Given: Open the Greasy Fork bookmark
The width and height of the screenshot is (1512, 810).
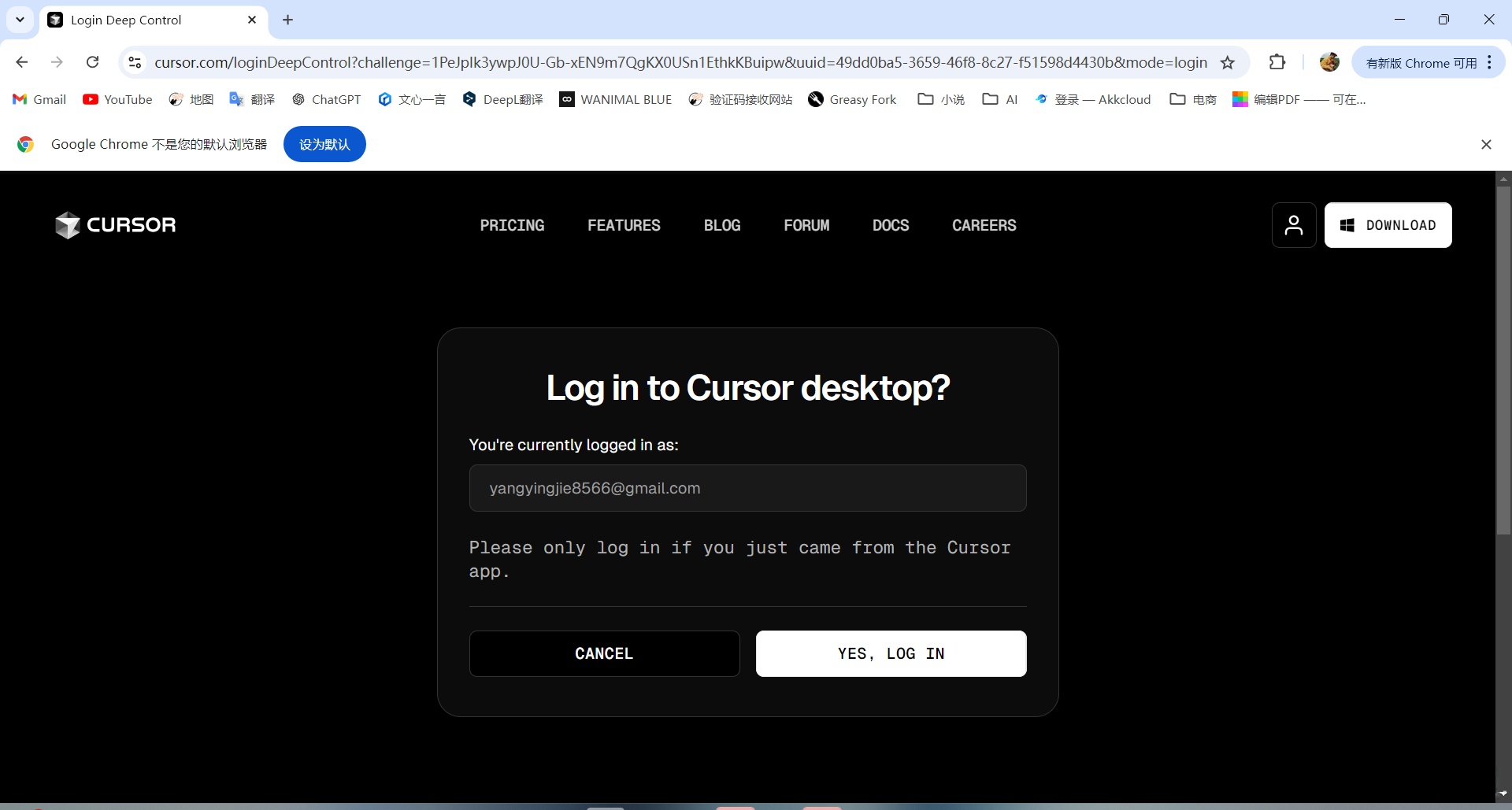Looking at the screenshot, I should point(852,99).
